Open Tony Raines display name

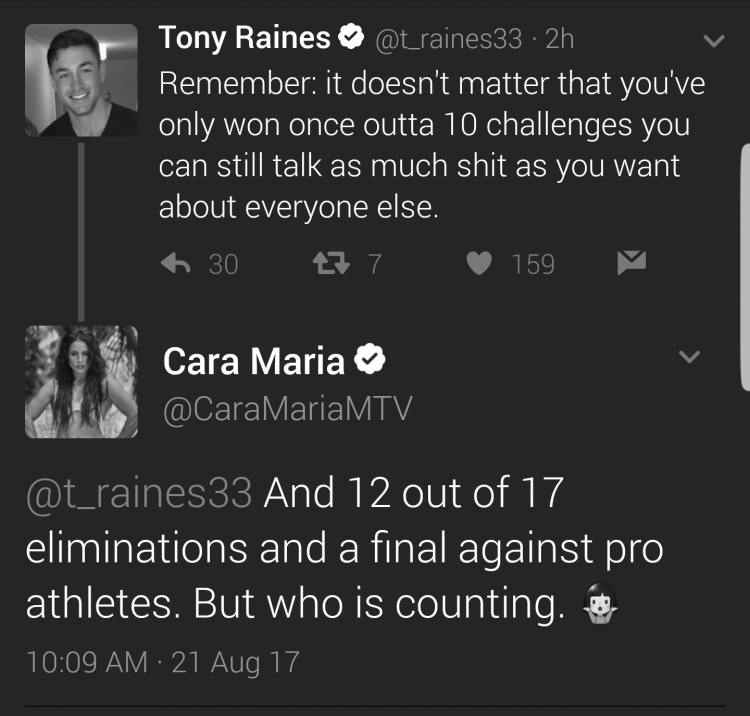click(244, 37)
